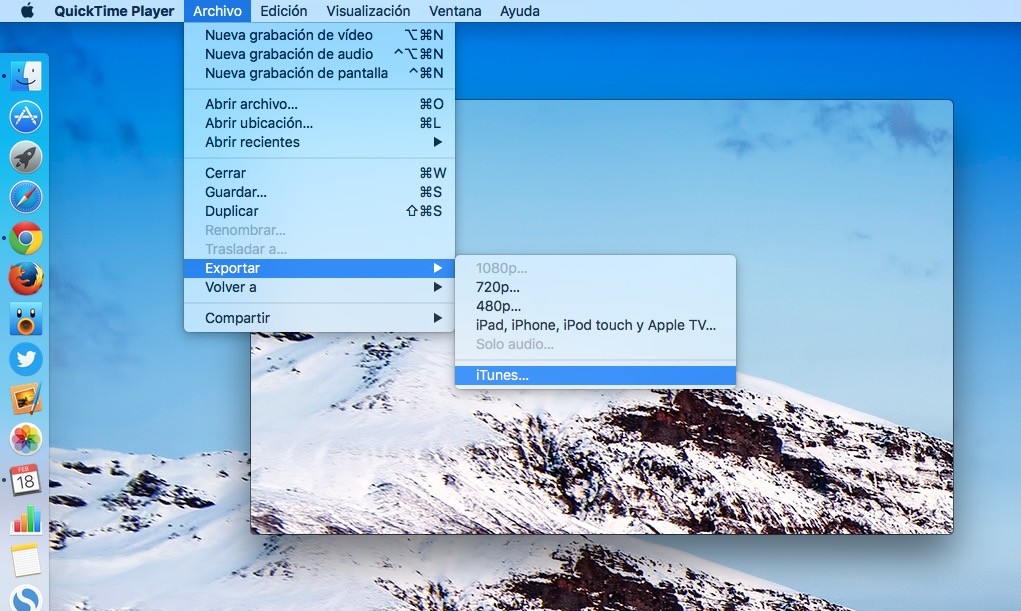This screenshot has width=1021, height=611.
Task: Open Google Chrome from the Dock
Action: pyautogui.click(x=26, y=238)
